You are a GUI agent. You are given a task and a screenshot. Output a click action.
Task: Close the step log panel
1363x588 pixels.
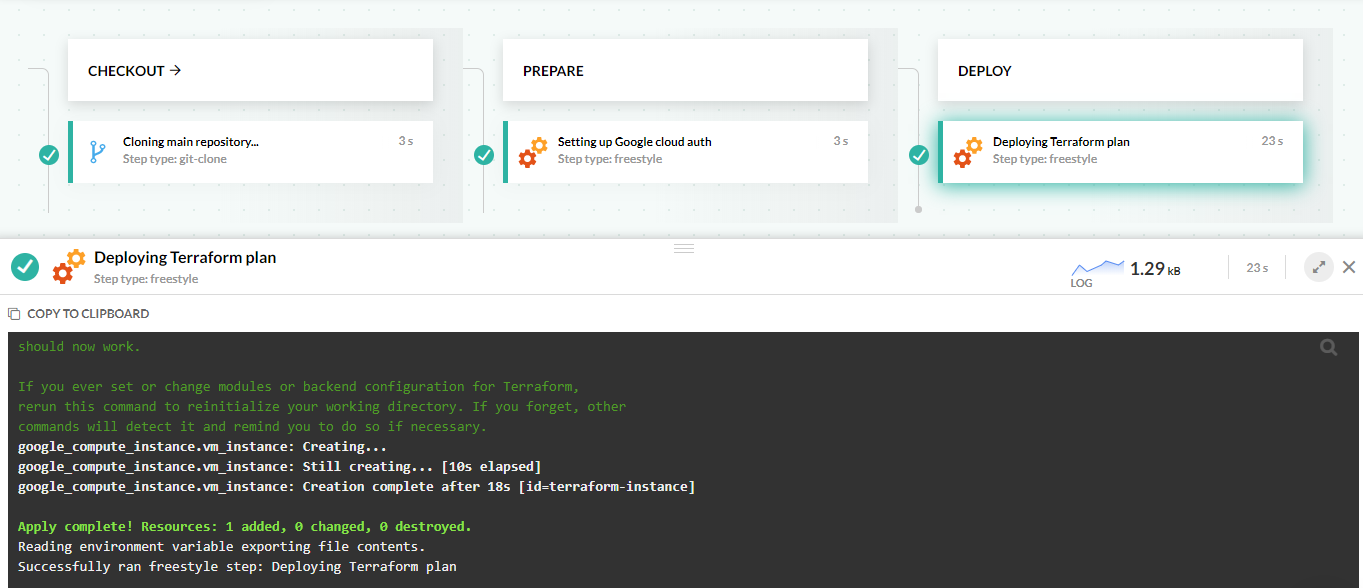(1349, 267)
